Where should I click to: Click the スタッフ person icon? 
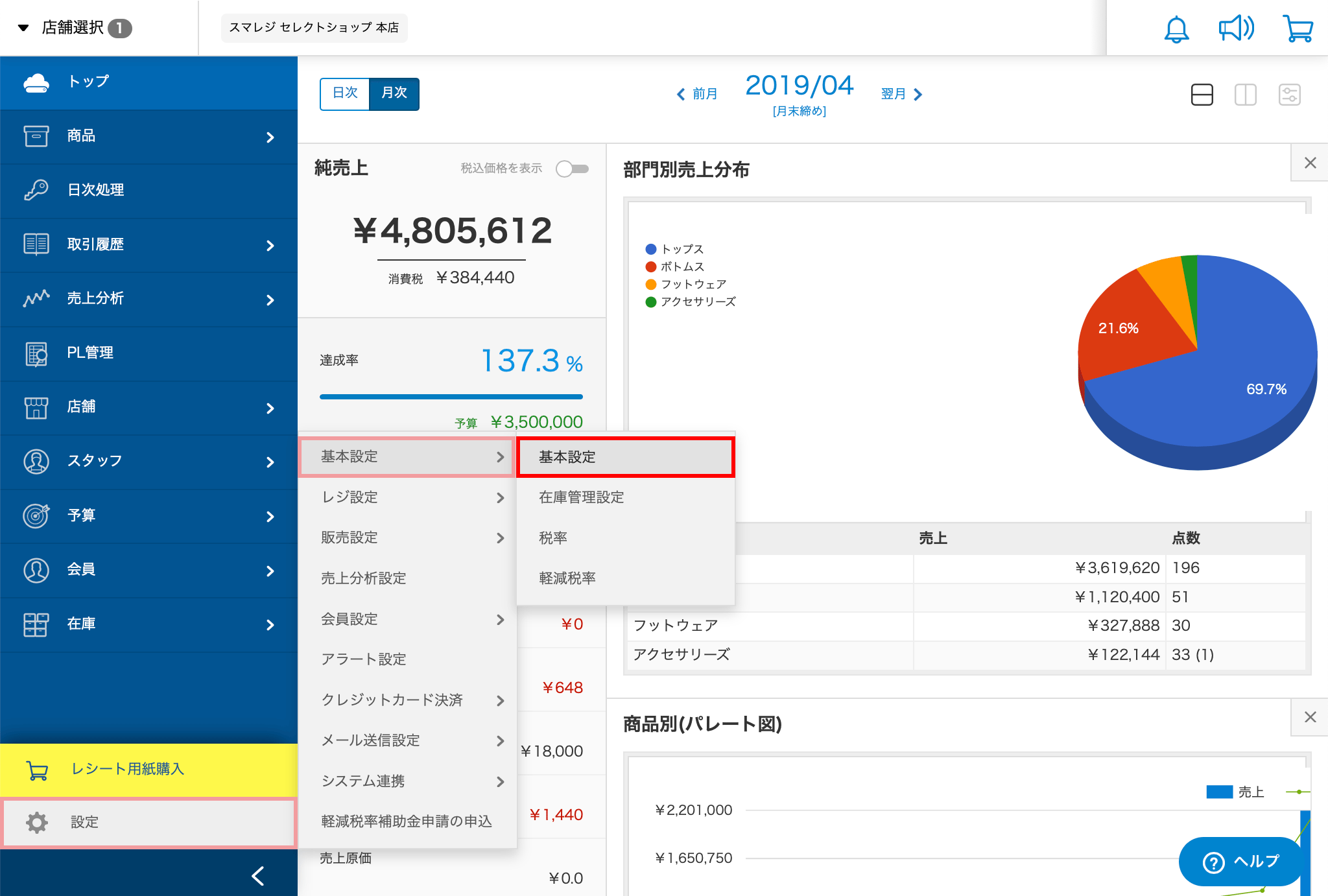tap(36, 461)
